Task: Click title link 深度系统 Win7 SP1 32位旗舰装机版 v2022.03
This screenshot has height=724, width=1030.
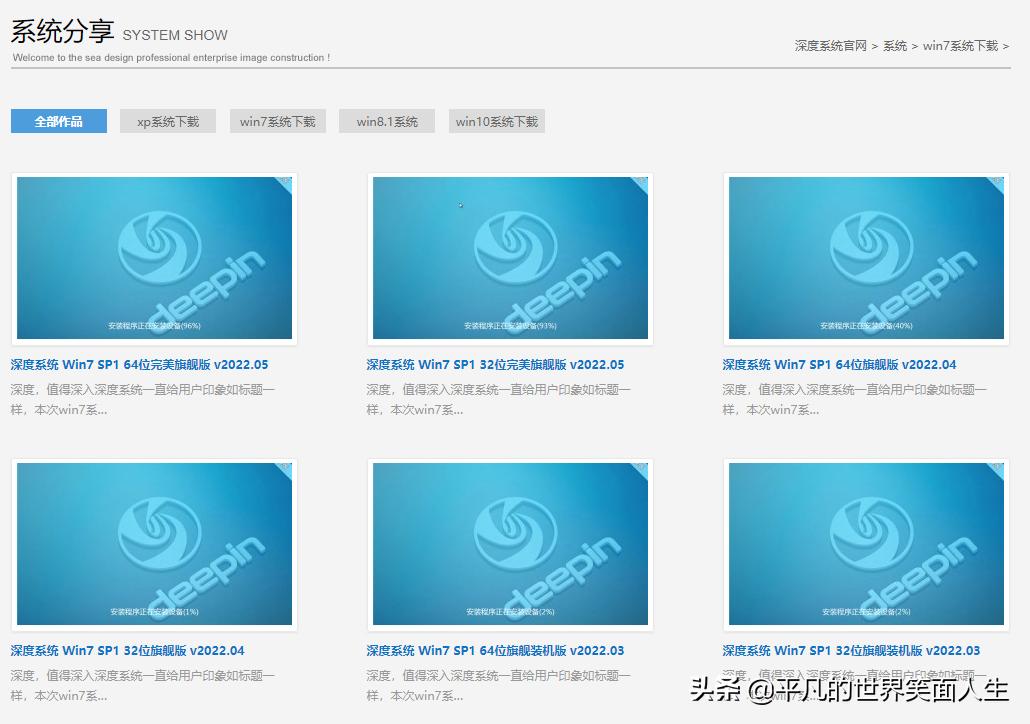Action: pyautogui.click(x=851, y=650)
